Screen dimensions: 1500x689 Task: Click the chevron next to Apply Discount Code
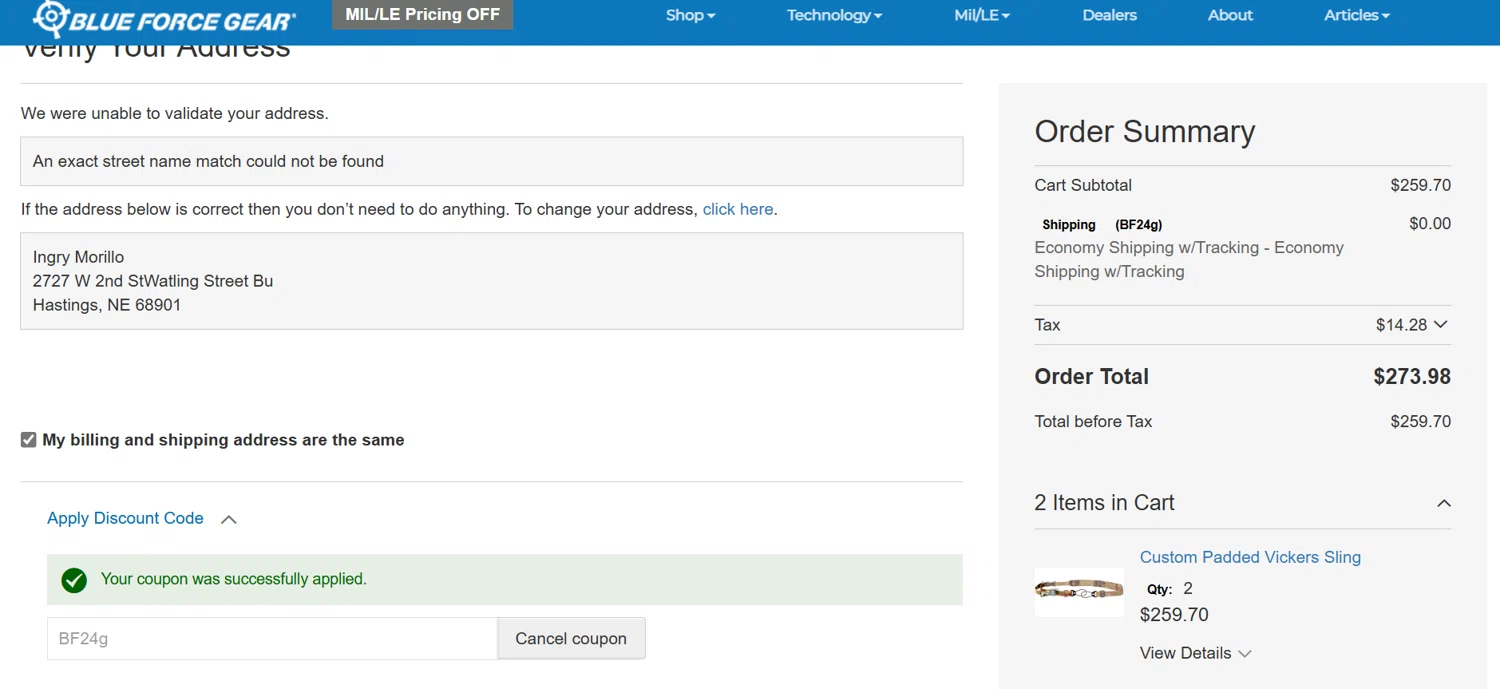pos(229,519)
